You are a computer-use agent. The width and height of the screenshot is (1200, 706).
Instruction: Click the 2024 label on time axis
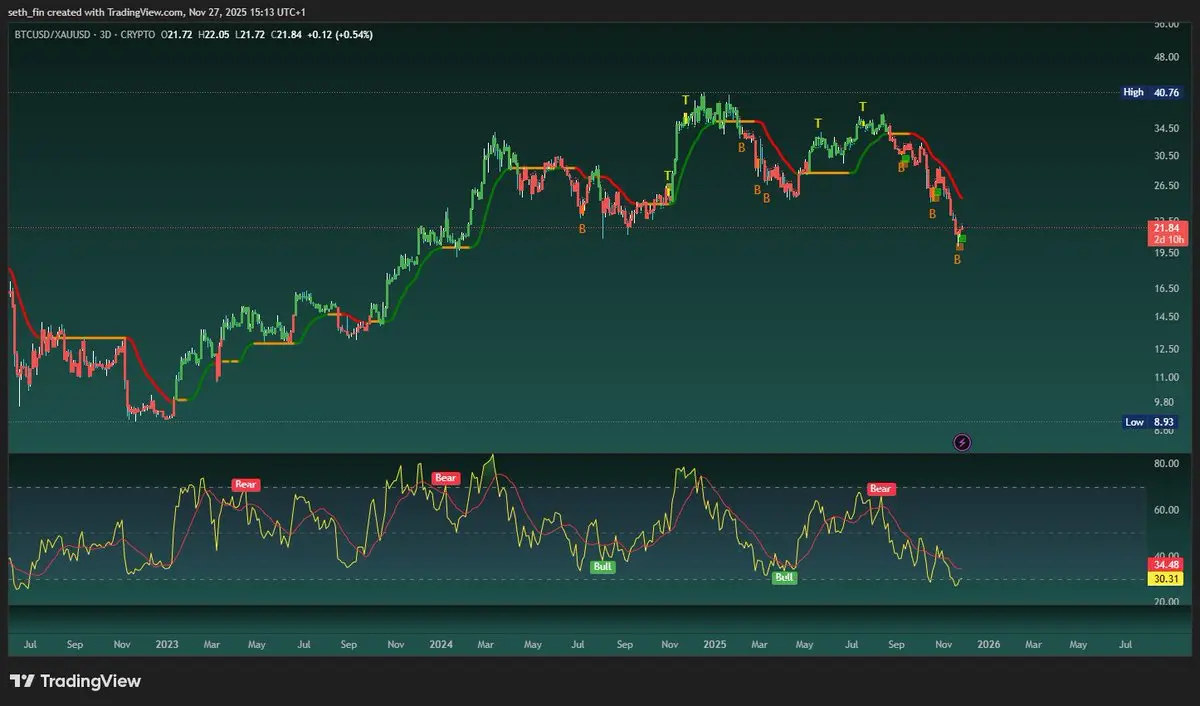pos(441,645)
